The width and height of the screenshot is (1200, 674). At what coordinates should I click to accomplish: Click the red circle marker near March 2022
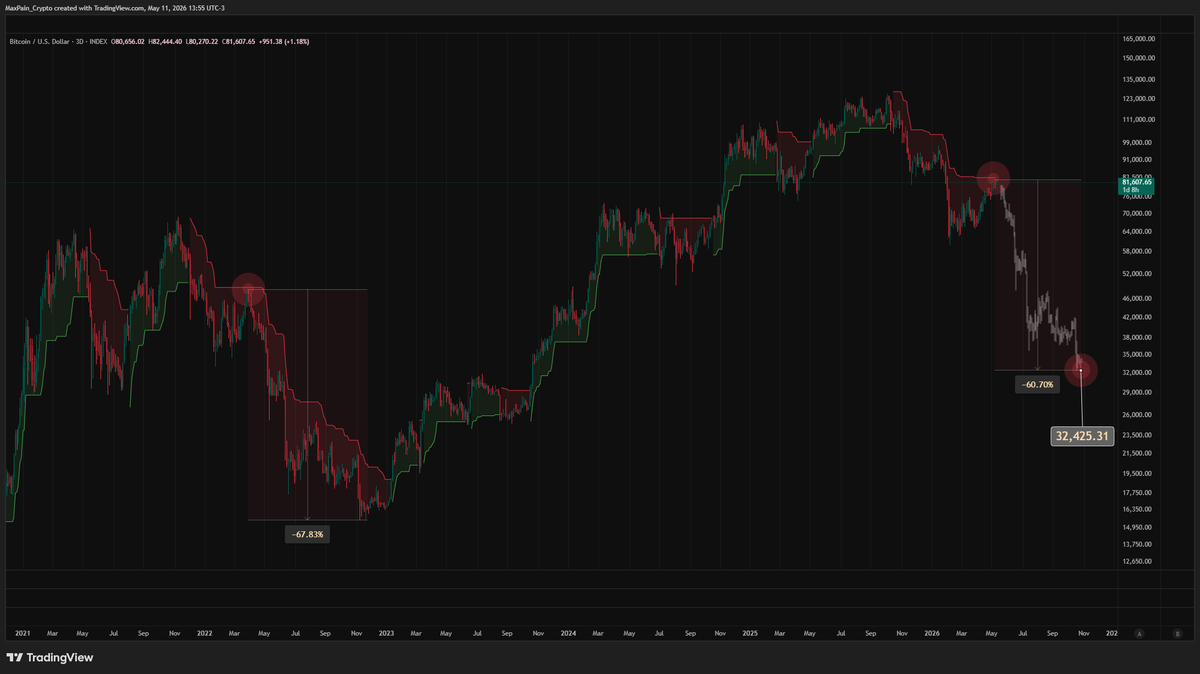(x=248, y=289)
